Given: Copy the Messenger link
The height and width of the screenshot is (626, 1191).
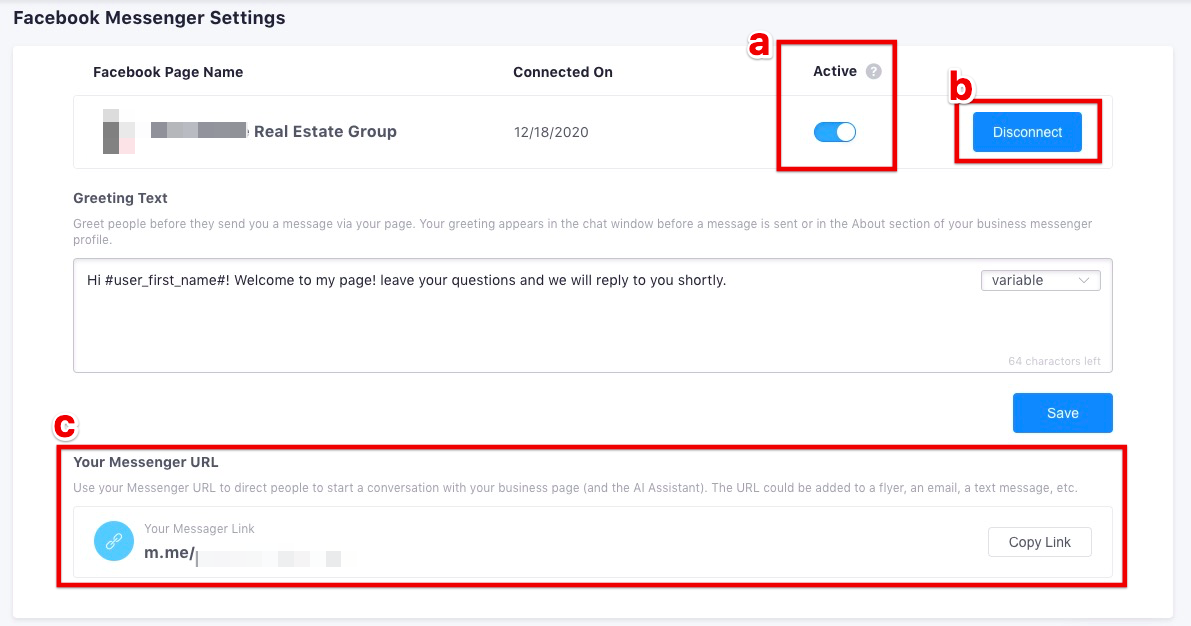Looking at the screenshot, I should pyautogui.click(x=1039, y=542).
